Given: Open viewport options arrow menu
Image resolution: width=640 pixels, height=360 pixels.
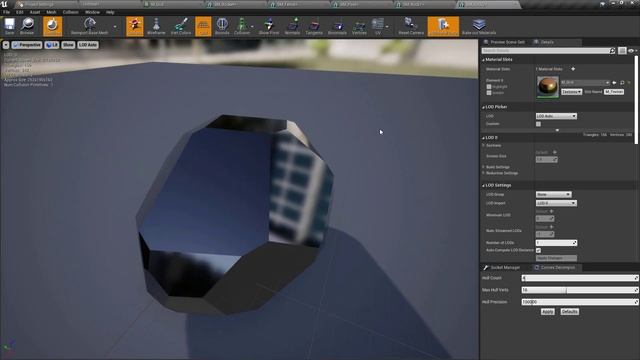Looking at the screenshot, I should coord(6,45).
